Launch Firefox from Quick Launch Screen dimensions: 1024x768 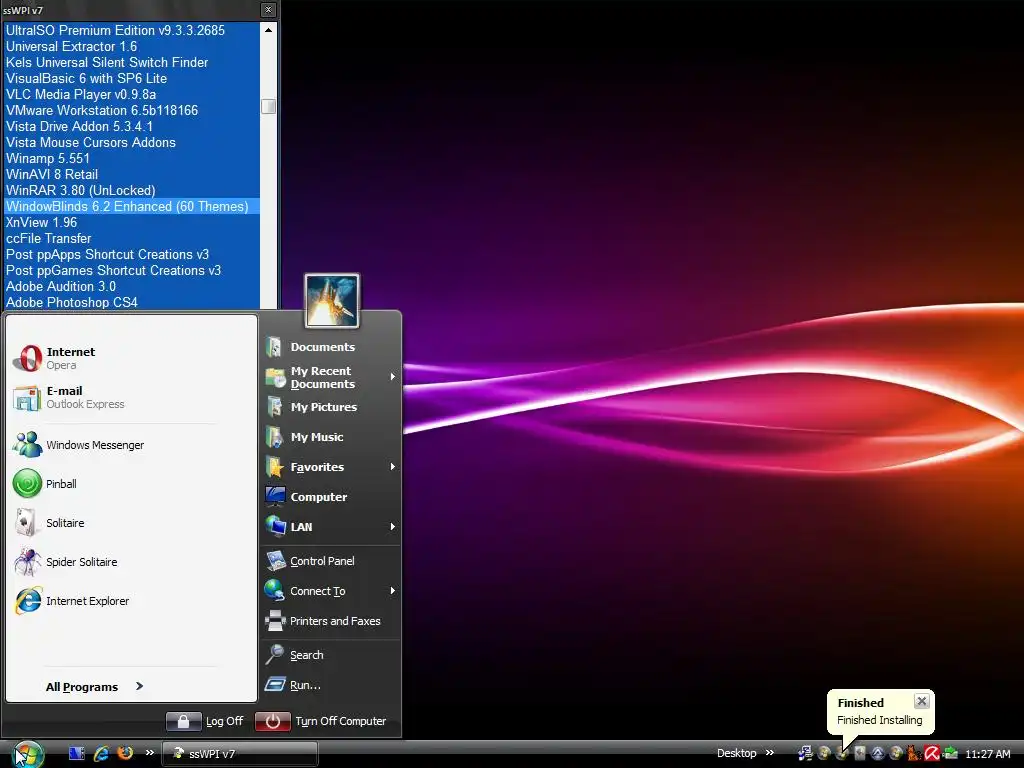(125, 753)
